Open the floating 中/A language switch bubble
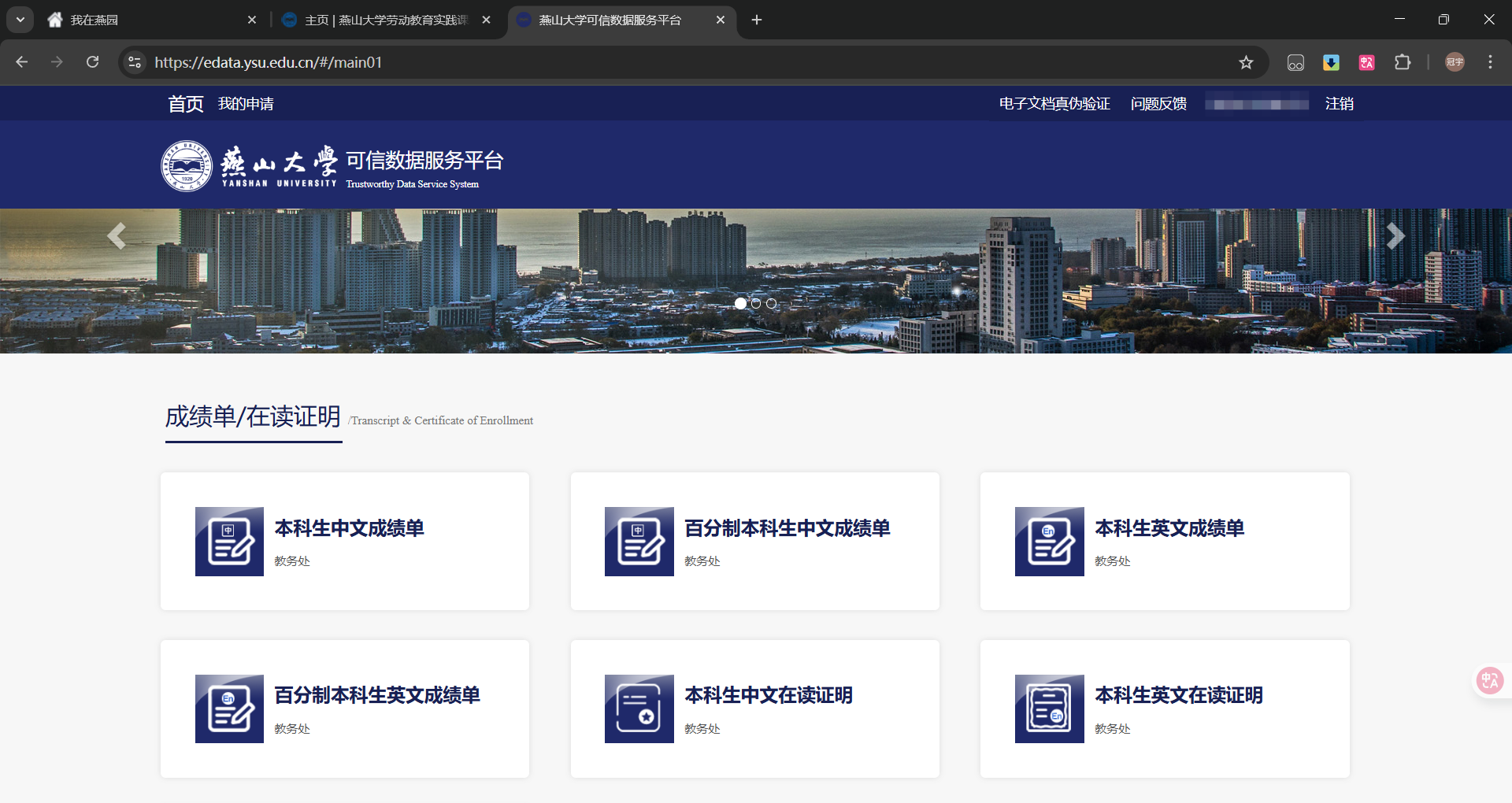Screen dimensions: 1512x803 (1488, 680)
